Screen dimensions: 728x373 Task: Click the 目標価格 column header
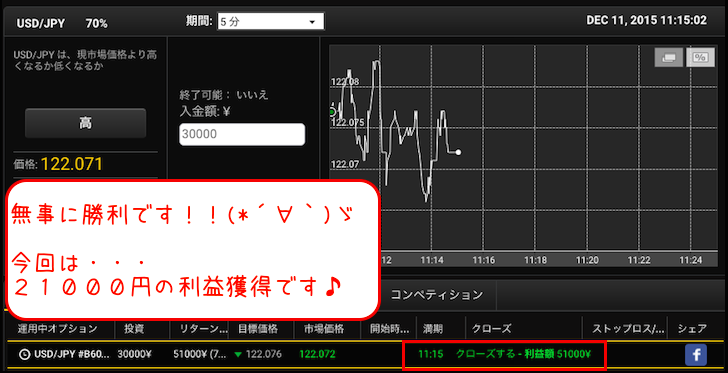click(258, 329)
